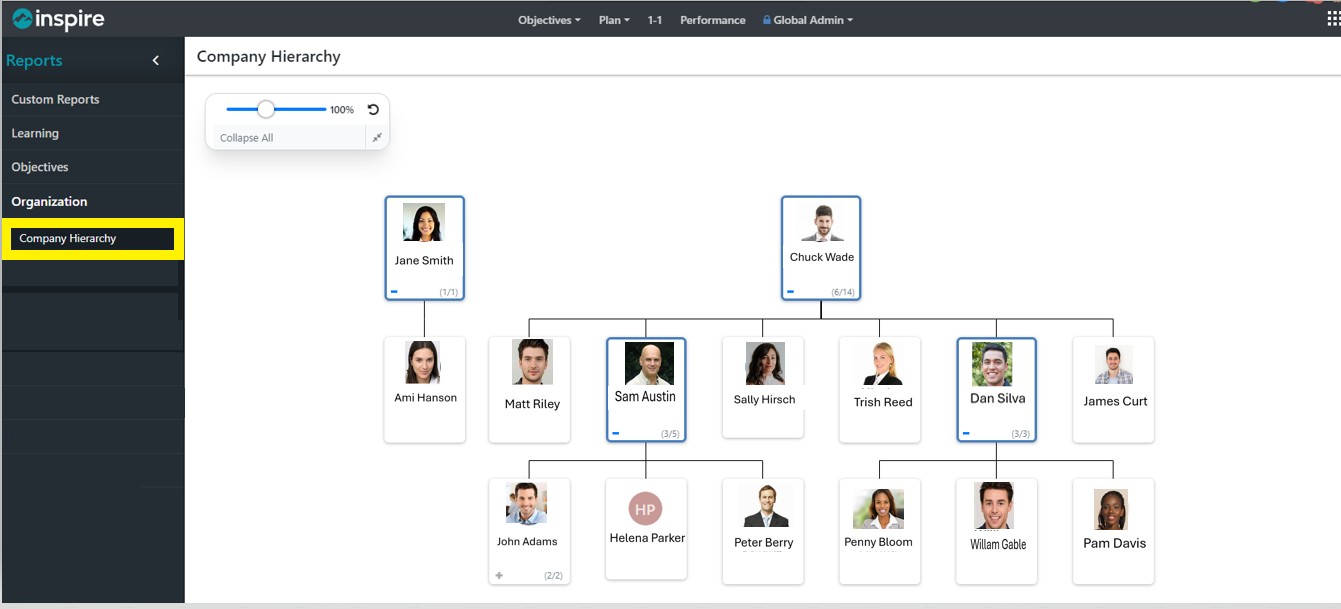Click Helena Parker's HP avatar initials
This screenshot has width=1341, height=609.
(x=646, y=508)
